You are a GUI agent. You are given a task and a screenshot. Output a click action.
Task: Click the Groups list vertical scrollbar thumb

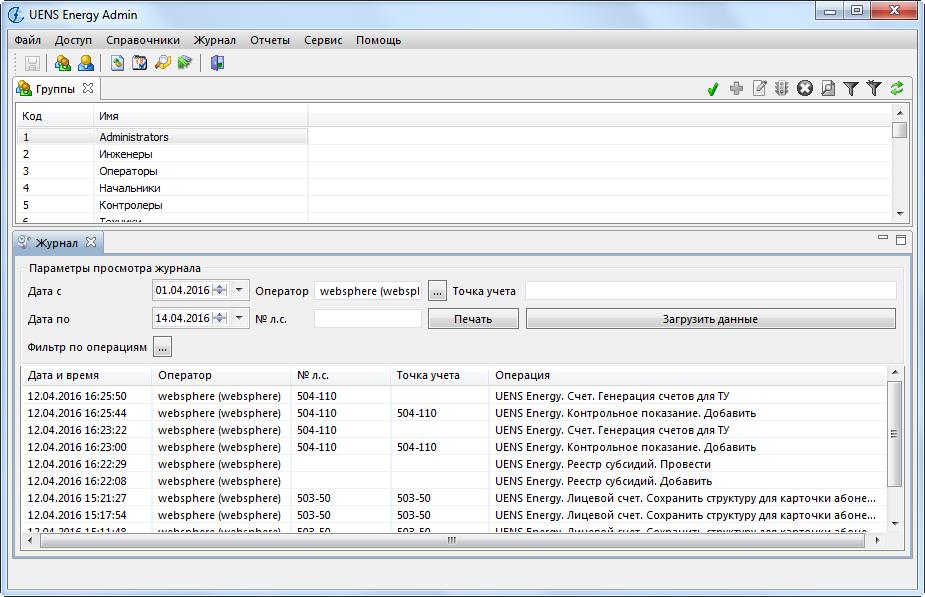click(900, 130)
